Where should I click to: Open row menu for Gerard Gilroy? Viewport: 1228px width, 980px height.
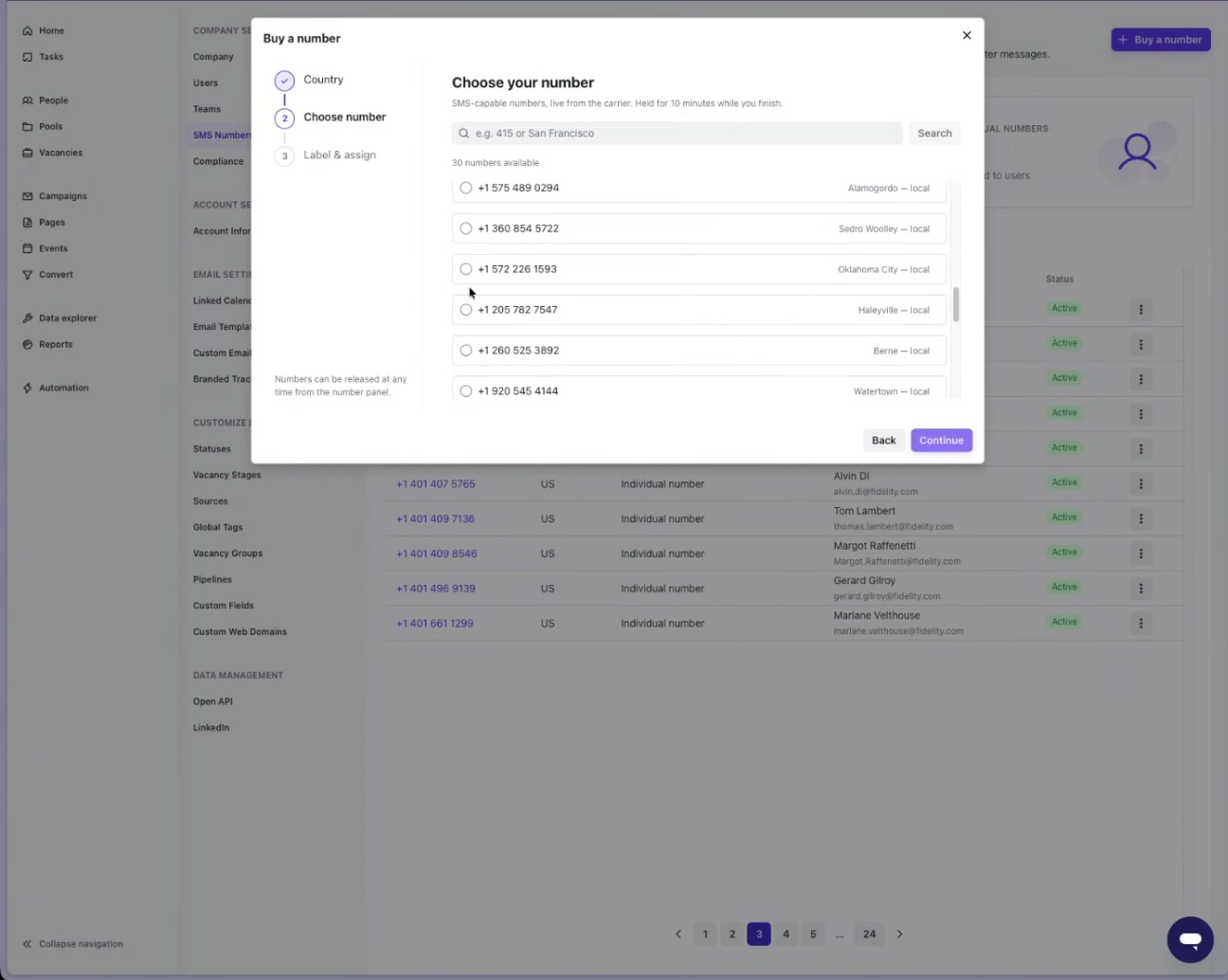(x=1141, y=589)
